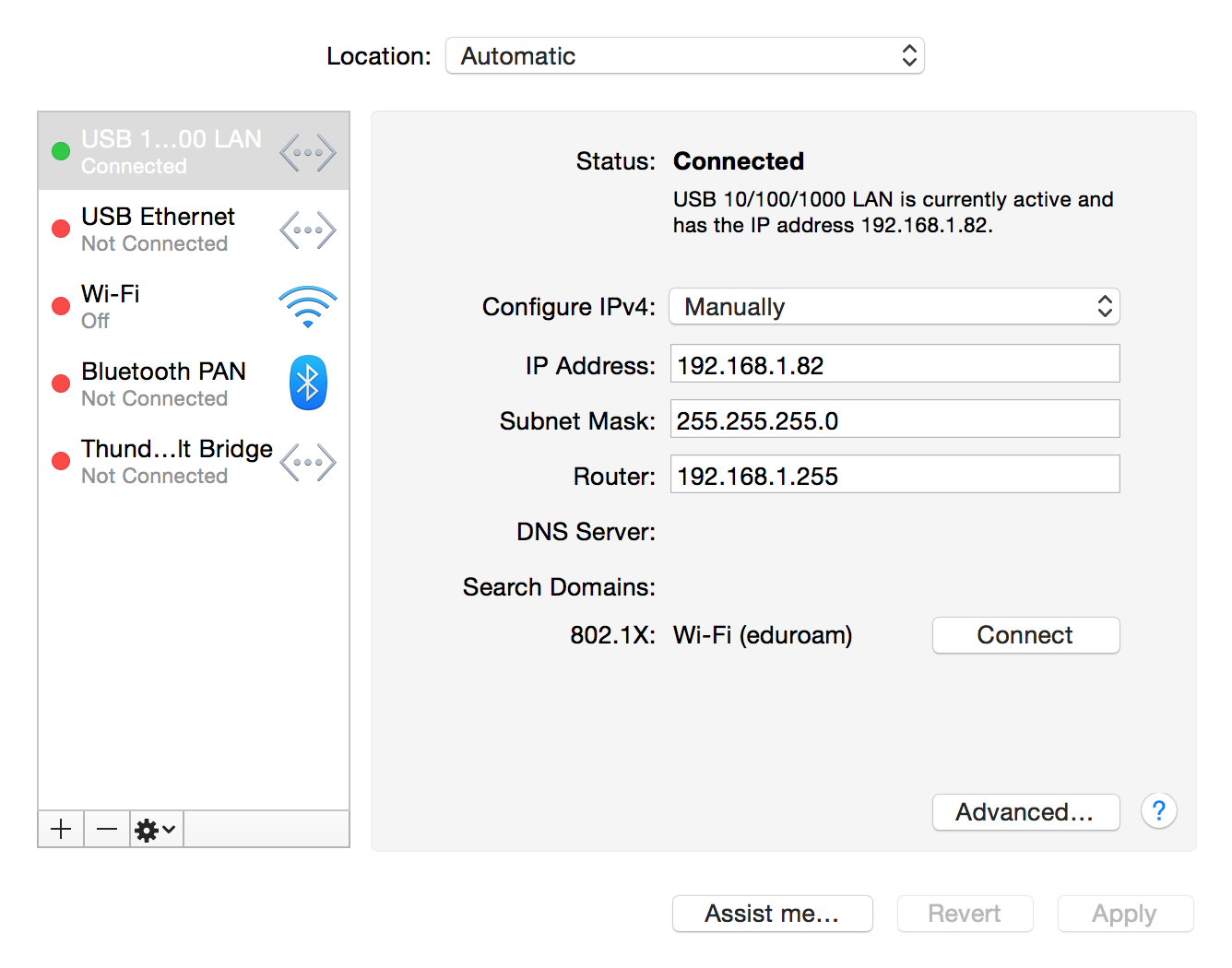Select USB Ethernet in the services list

[x=158, y=230]
